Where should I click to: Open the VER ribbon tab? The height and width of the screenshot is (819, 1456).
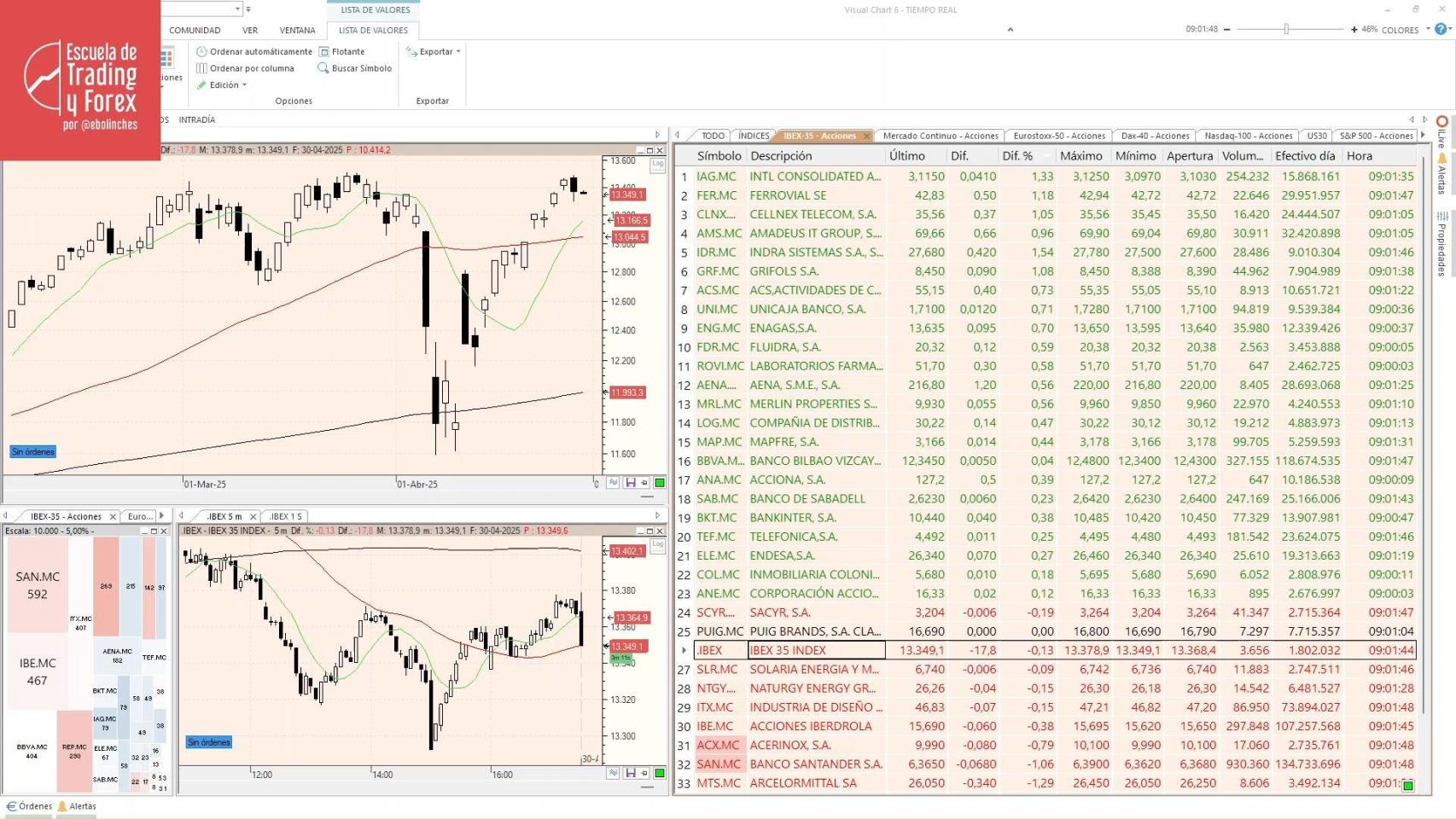coord(250,30)
